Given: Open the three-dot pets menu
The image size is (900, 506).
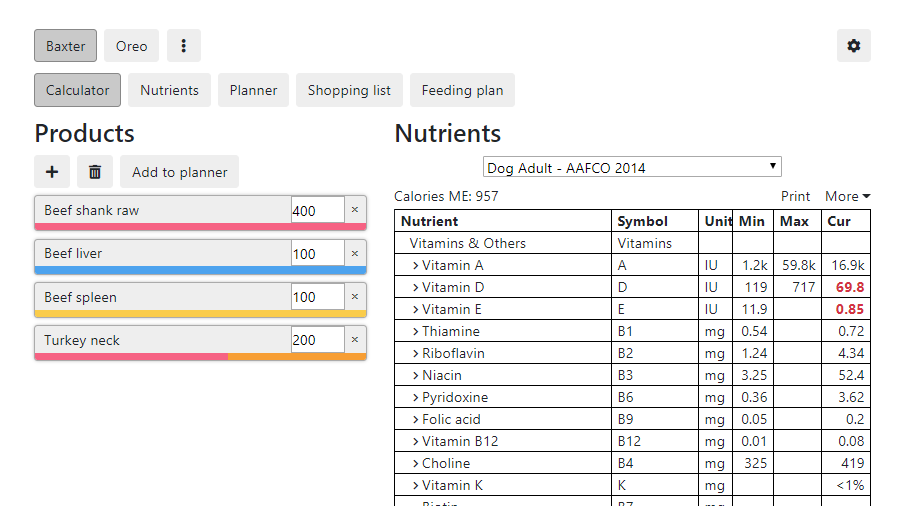Looking at the screenshot, I should 184,46.
